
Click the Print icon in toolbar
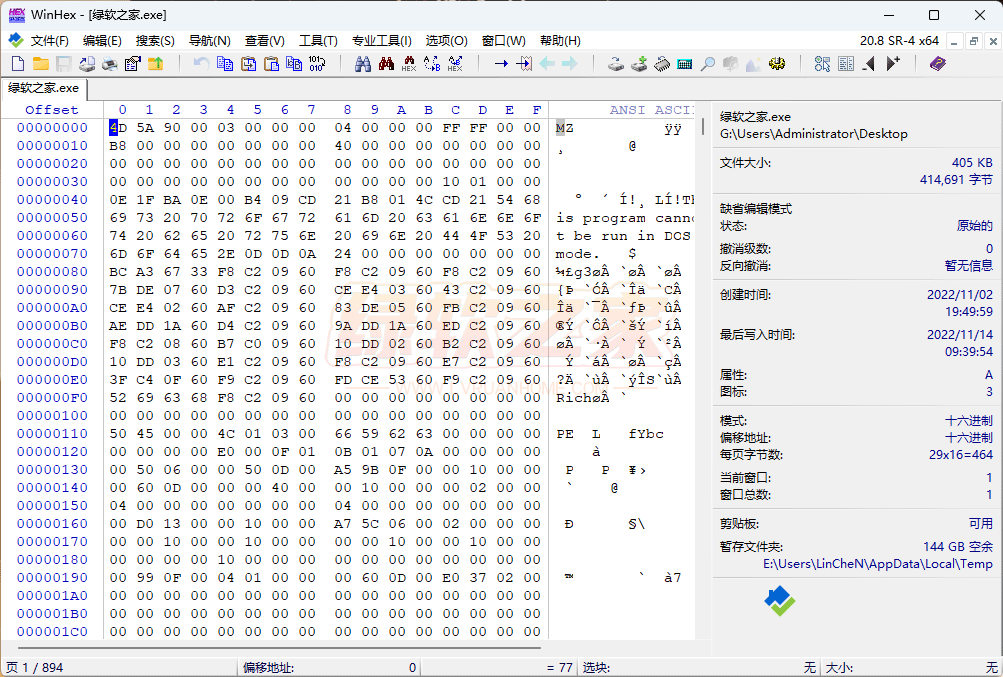[x=109, y=64]
